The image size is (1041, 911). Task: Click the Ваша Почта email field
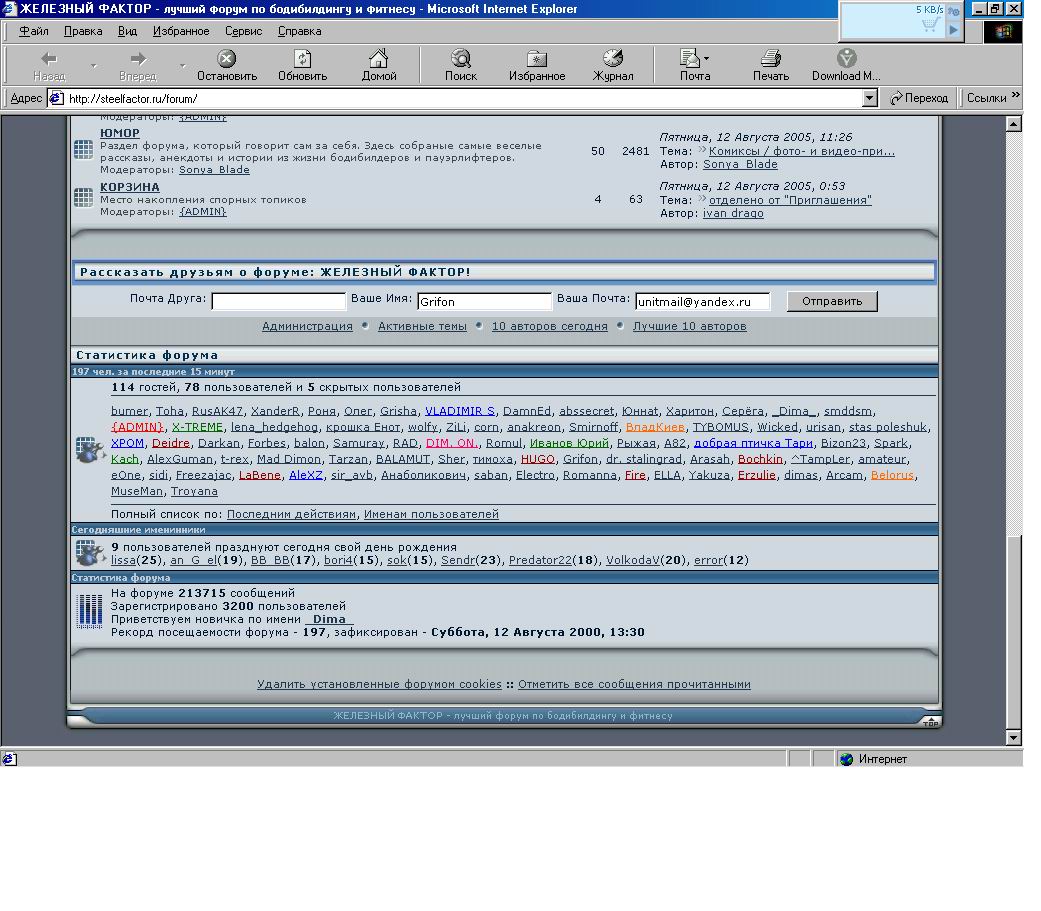click(702, 301)
